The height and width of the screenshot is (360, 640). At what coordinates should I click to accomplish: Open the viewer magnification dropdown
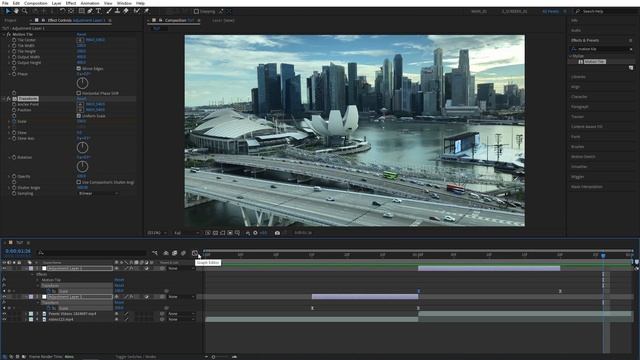(157, 233)
